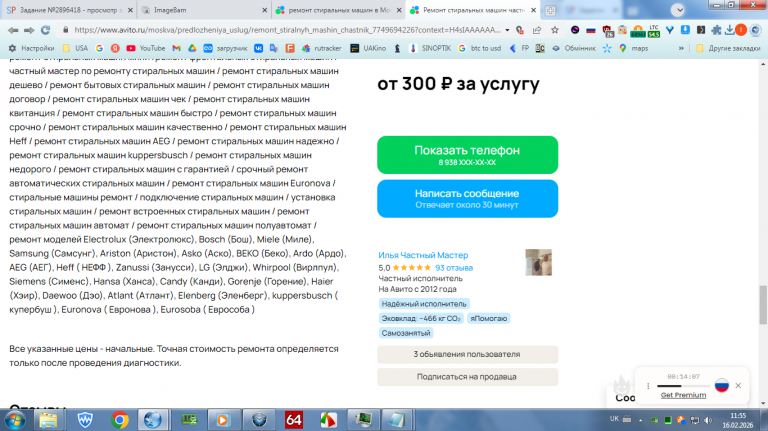
Task: Click the volume speaker tray icon
Action: click(708, 420)
